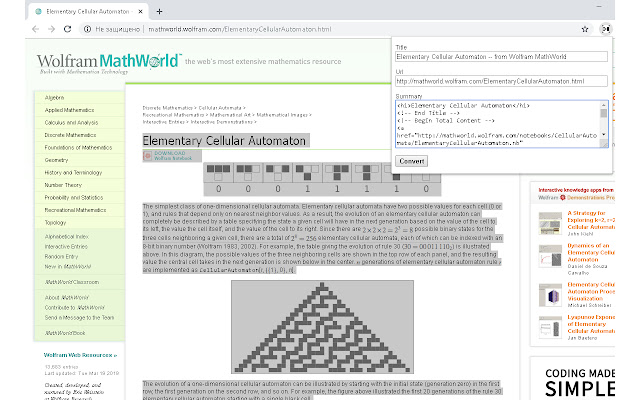Click the notebook download icon
This screenshot has height=400, width=640.
147,156
